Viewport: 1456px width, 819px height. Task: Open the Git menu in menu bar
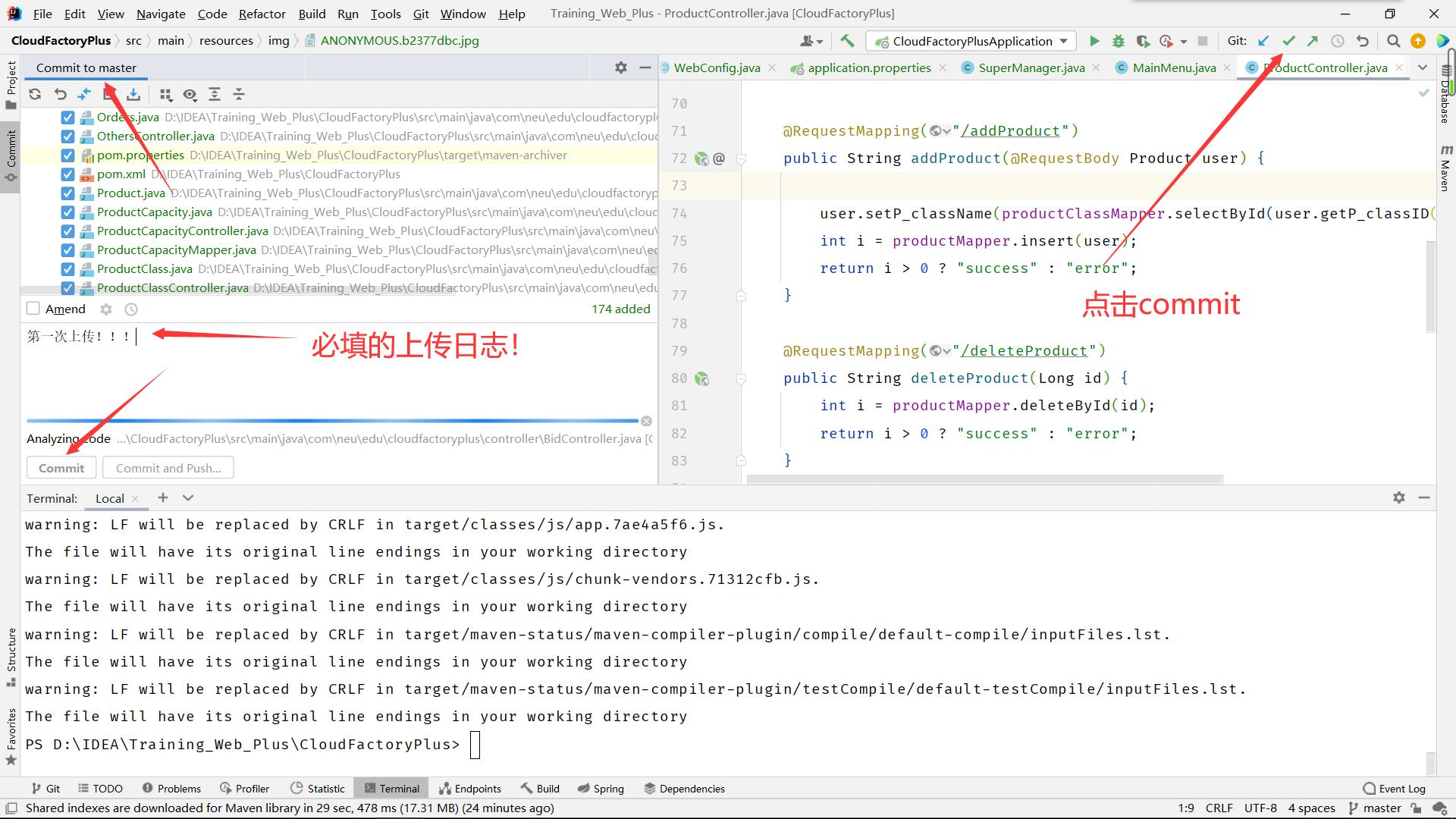pyautogui.click(x=420, y=13)
